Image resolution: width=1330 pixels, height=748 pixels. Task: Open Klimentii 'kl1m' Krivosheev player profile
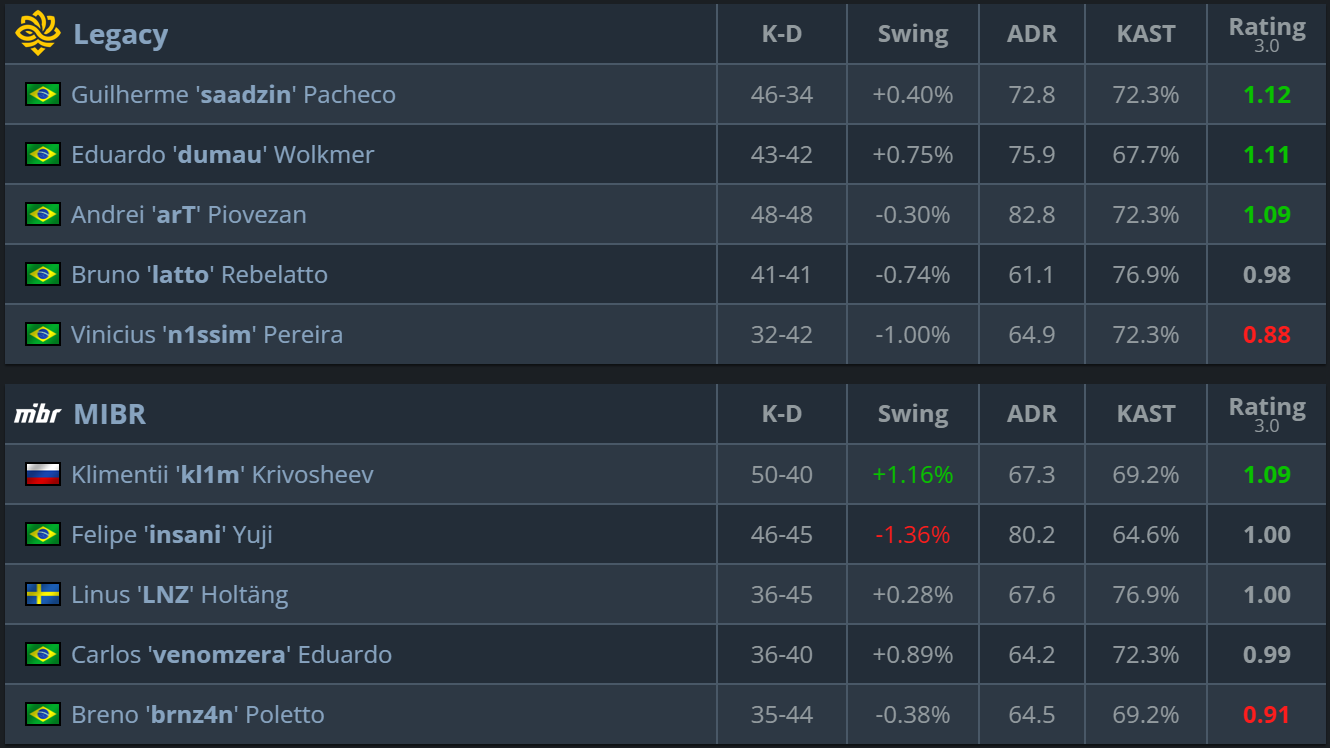[222, 475]
